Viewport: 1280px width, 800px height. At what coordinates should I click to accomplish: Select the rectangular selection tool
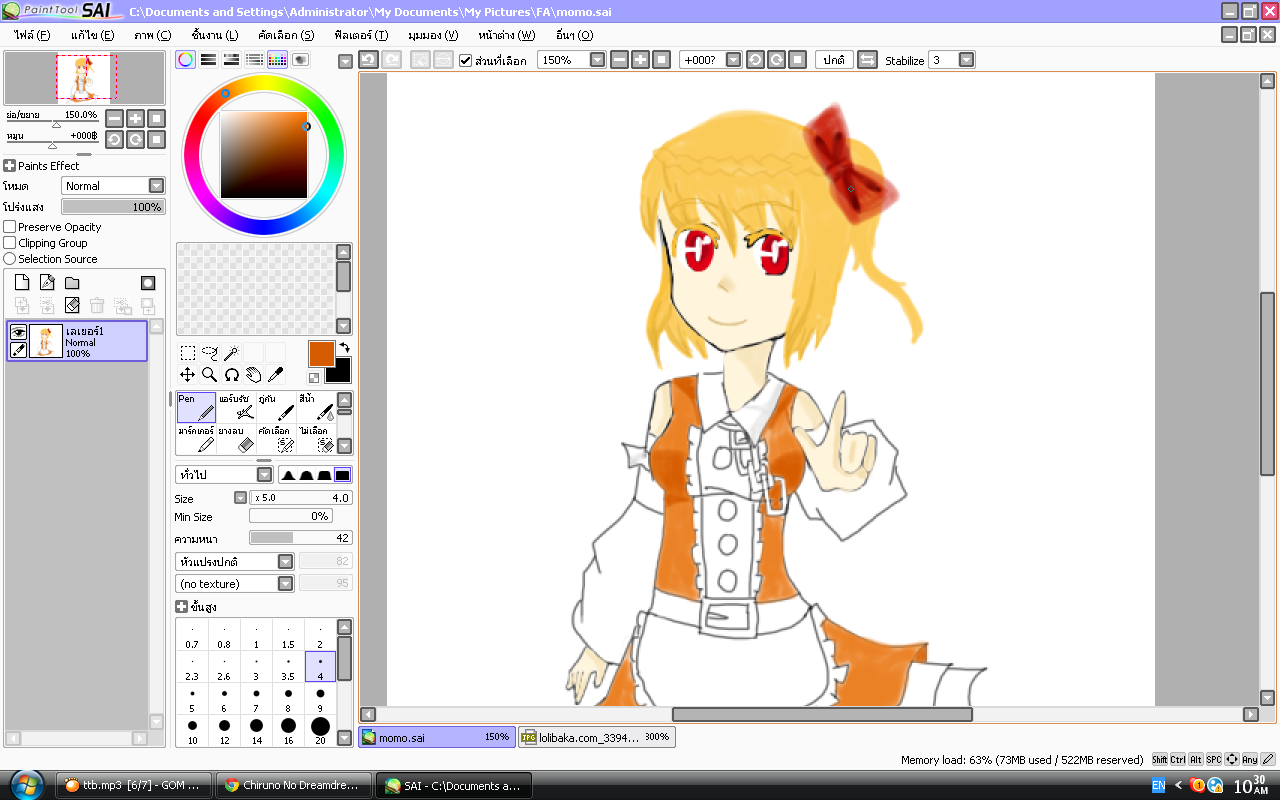188,353
